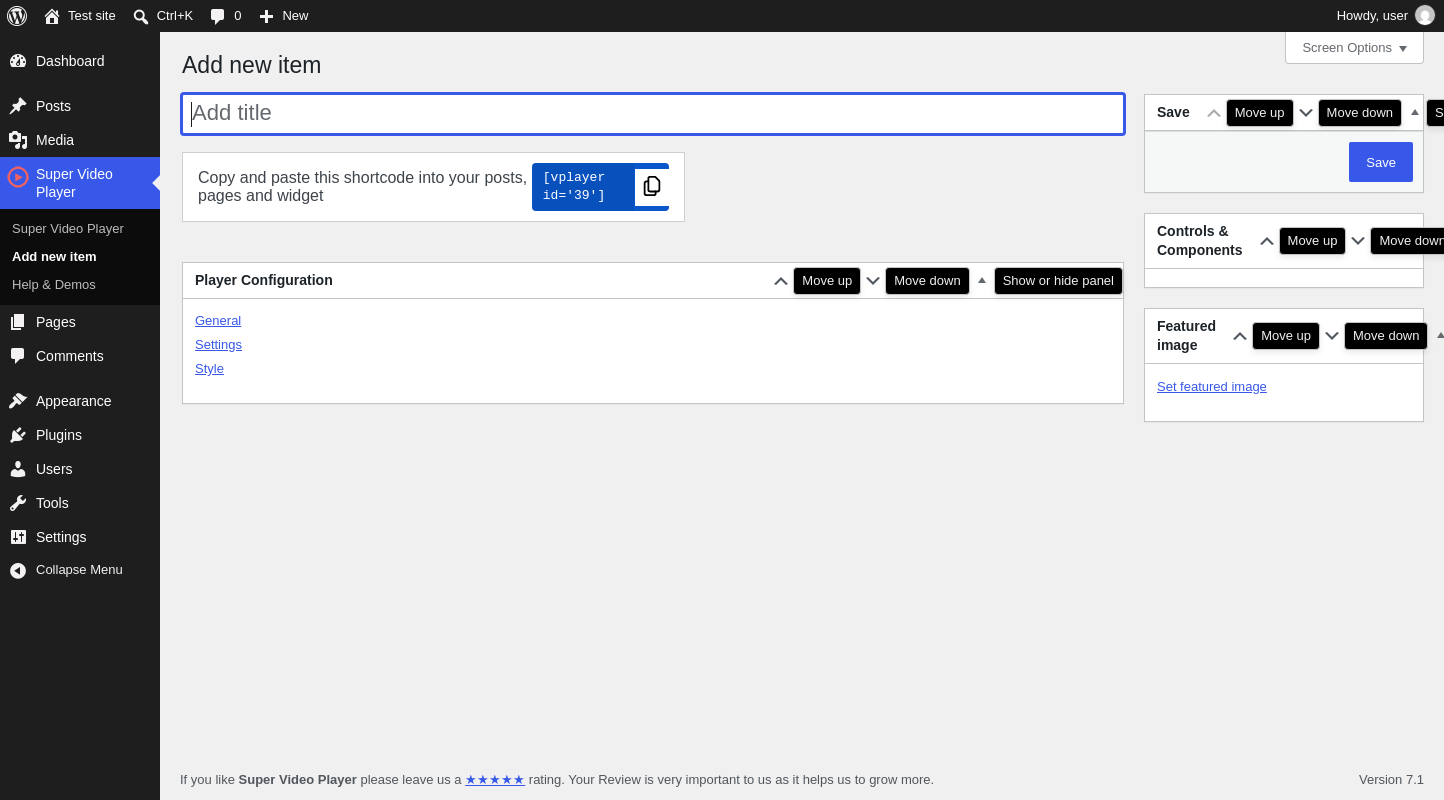Click the blue Save button
Viewport: 1444px width, 800px height.
(1381, 162)
